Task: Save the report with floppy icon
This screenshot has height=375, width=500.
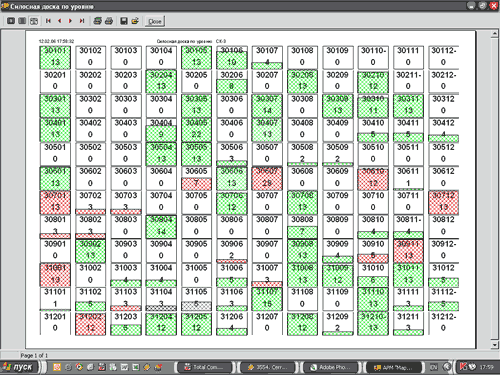Action: 124,21
